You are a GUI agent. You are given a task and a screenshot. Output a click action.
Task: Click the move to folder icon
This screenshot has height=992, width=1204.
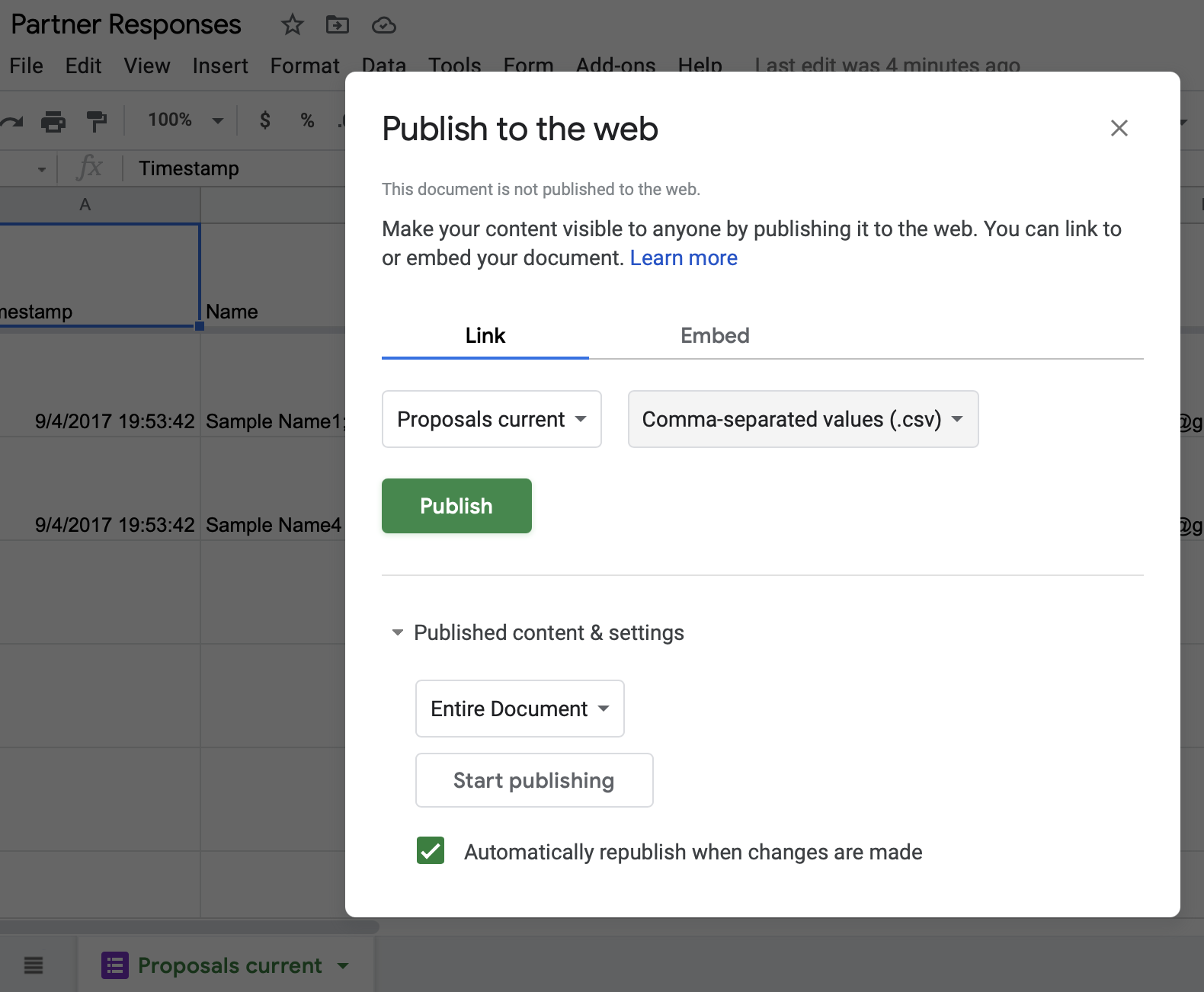click(338, 25)
